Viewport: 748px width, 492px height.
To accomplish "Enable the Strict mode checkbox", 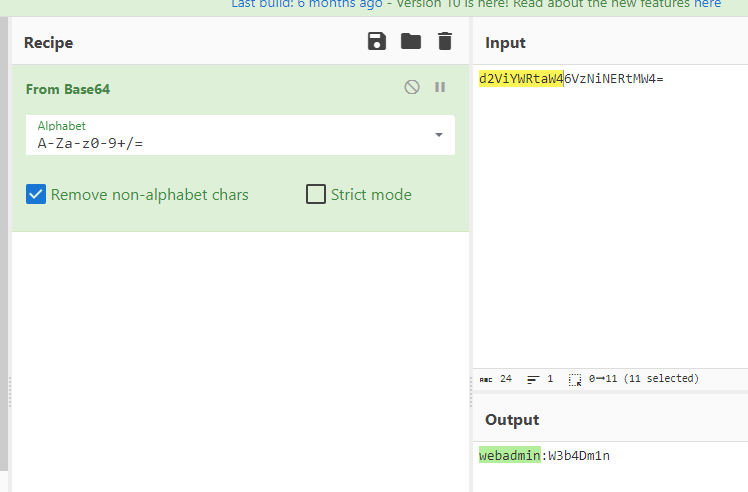I will 316,194.
